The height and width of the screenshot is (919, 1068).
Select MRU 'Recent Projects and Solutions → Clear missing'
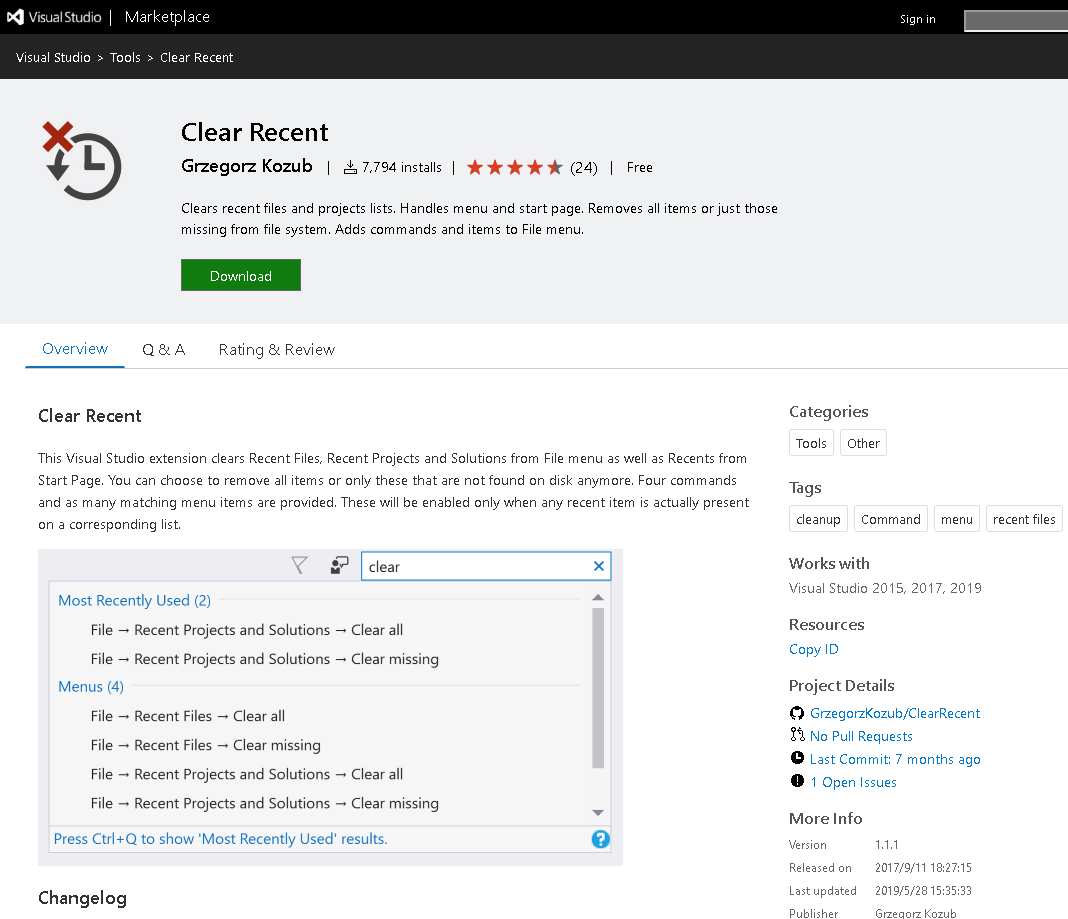264,659
